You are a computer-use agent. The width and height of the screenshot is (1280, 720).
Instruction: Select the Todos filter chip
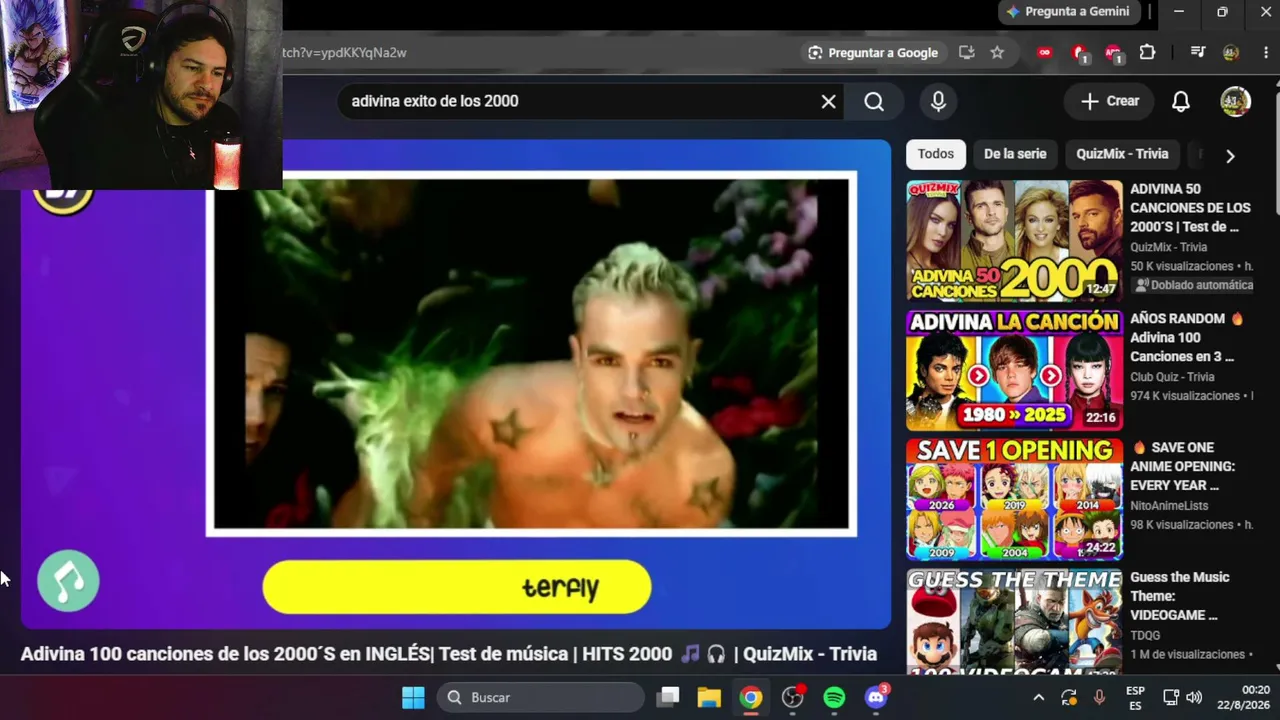936,154
